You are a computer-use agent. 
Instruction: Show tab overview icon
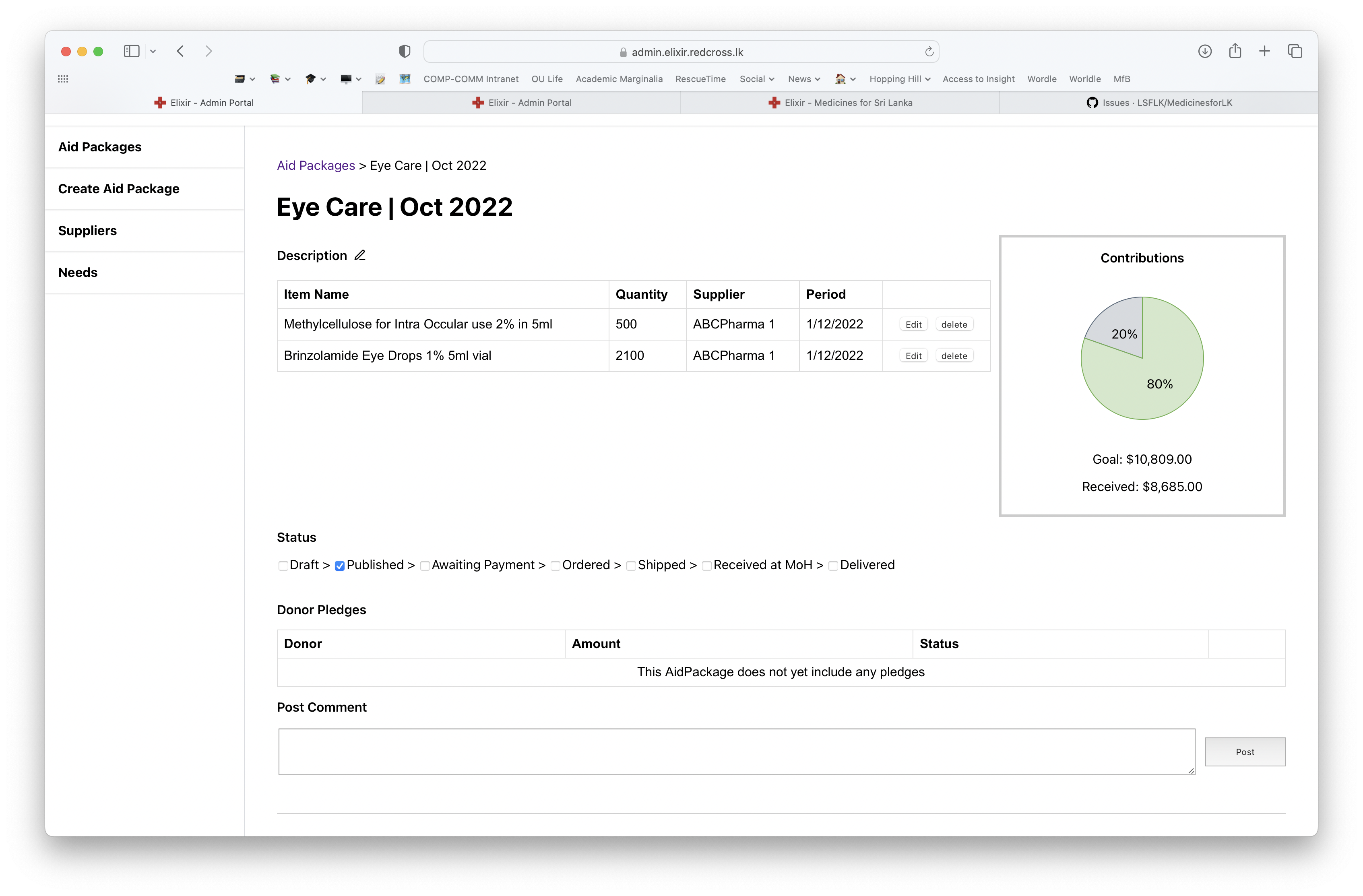1295,52
